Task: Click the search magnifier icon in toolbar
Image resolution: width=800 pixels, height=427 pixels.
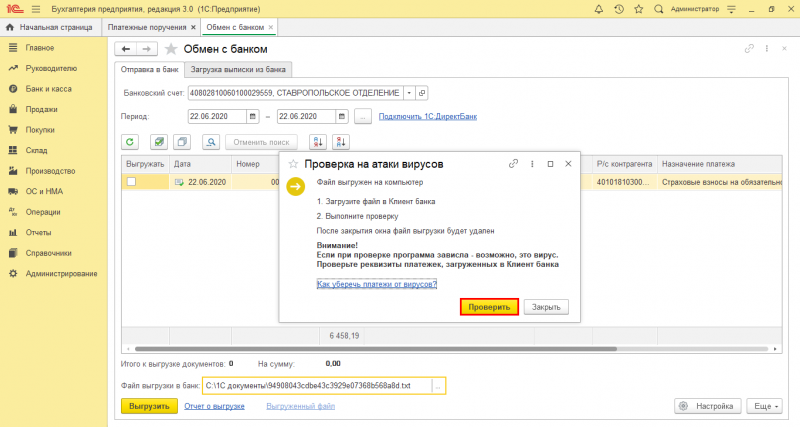Action: pos(211,142)
